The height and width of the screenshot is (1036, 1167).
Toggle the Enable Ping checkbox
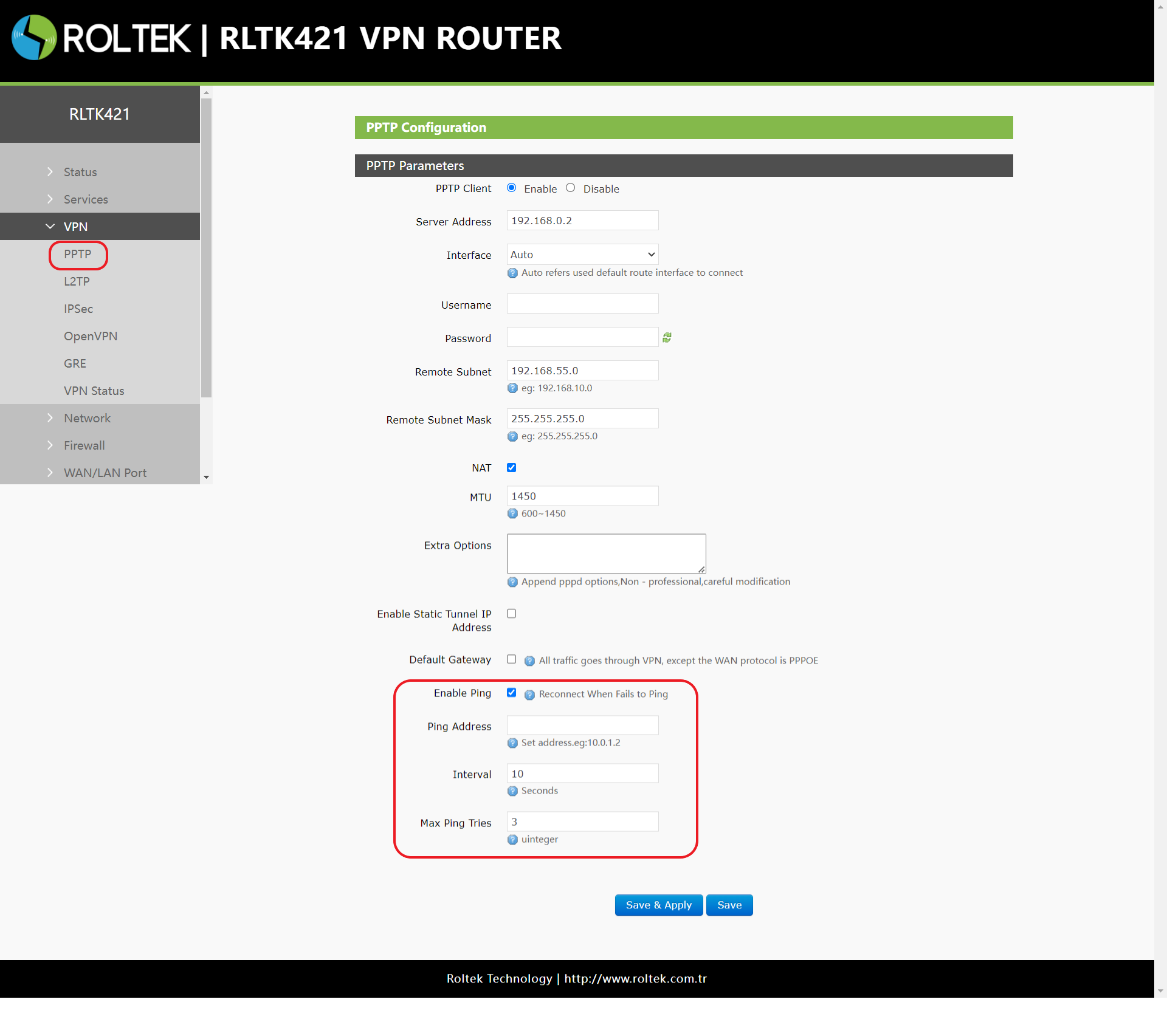tap(511, 693)
